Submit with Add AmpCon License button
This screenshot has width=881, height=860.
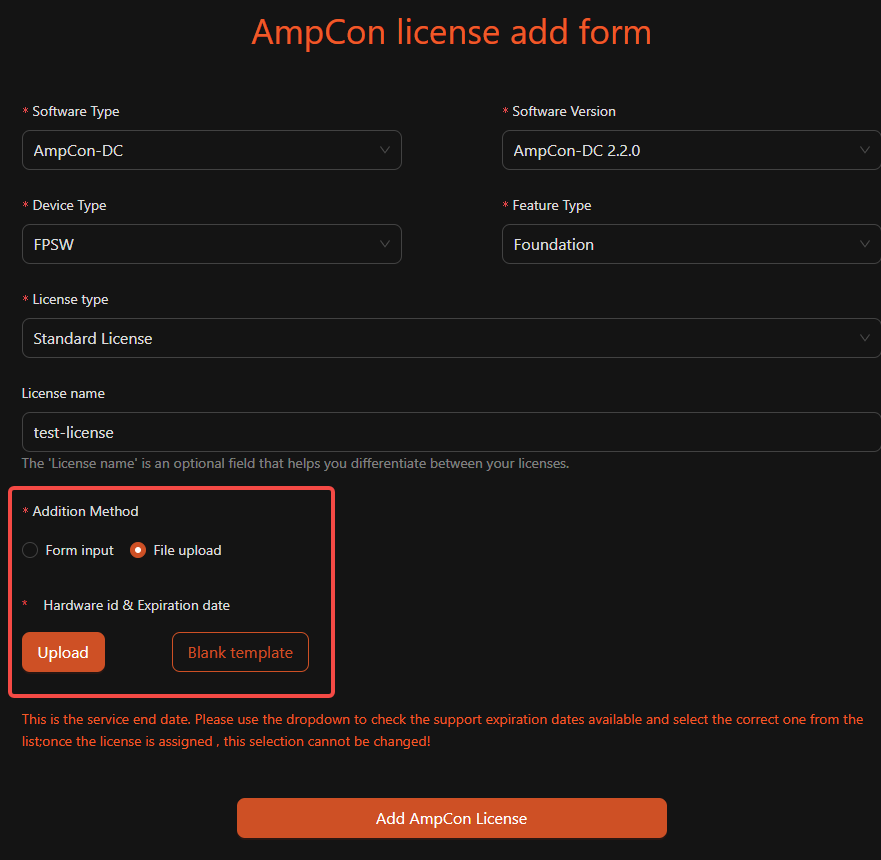[x=451, y=818]
